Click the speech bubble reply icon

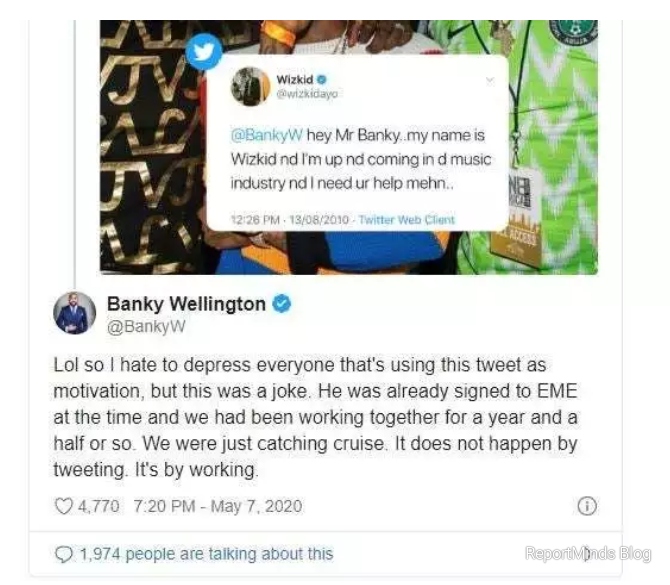tap(64, 555)
